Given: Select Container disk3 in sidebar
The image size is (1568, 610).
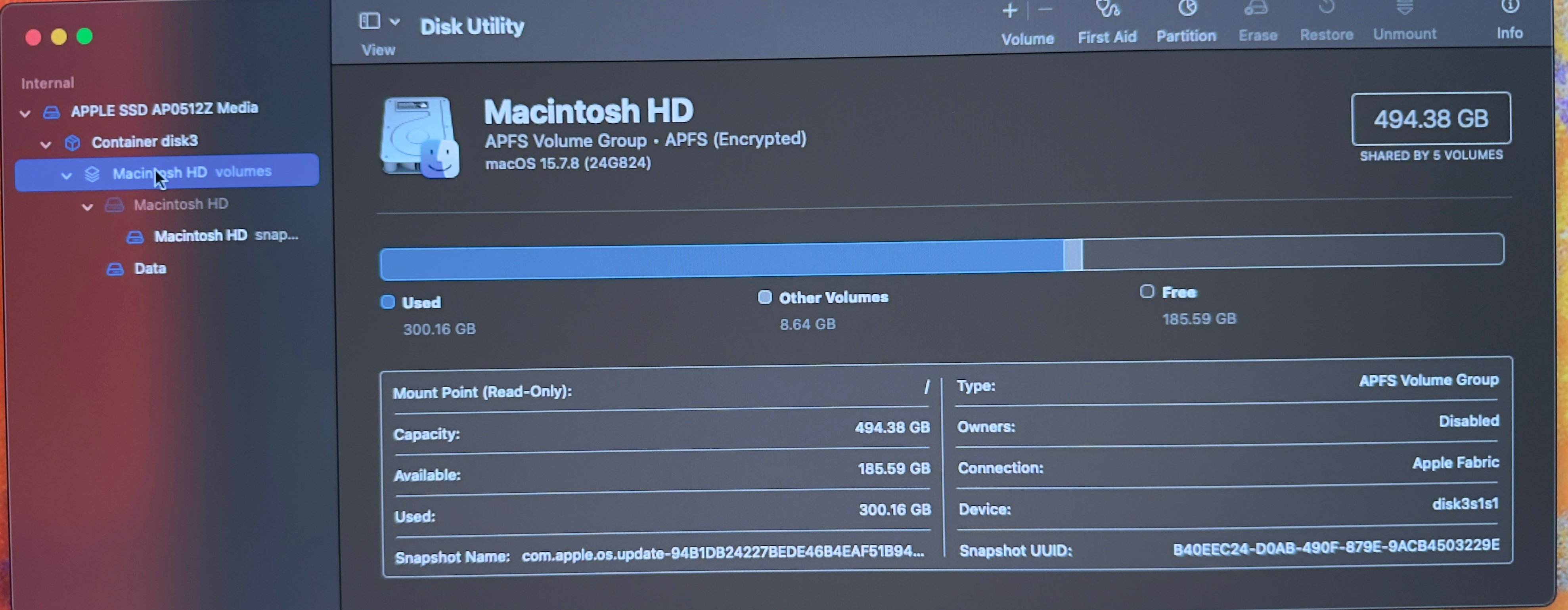Looking at the screenshot, I should tap(145, 142).
